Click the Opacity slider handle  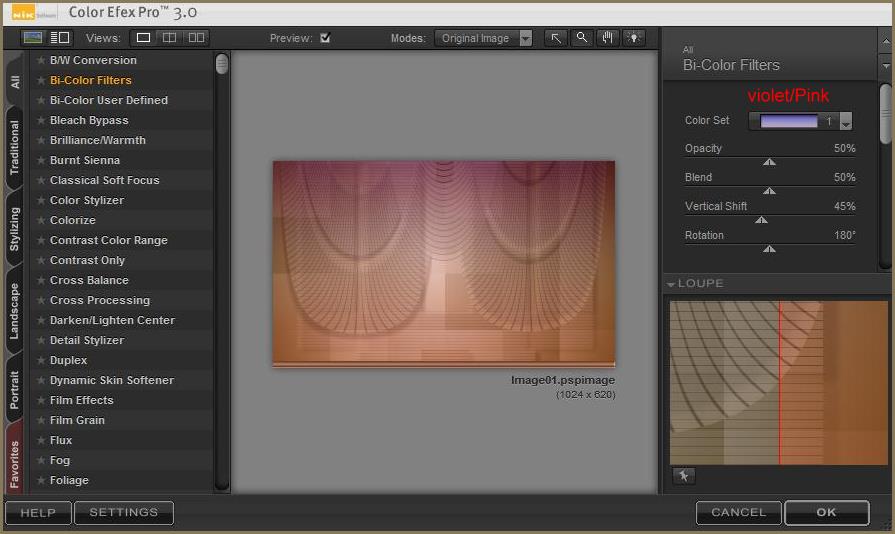[769, 161]
